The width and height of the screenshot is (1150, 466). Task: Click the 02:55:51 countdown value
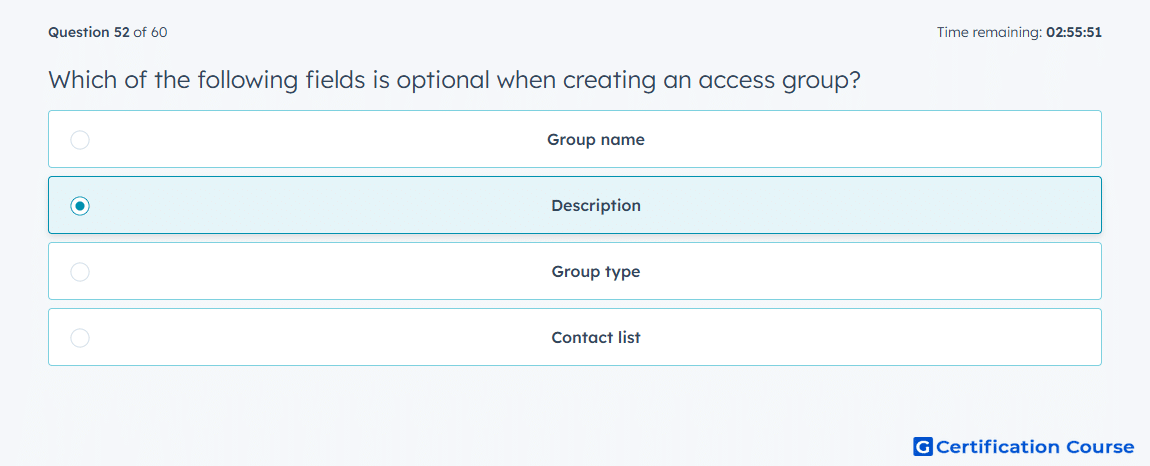[x=1074, y=32]
